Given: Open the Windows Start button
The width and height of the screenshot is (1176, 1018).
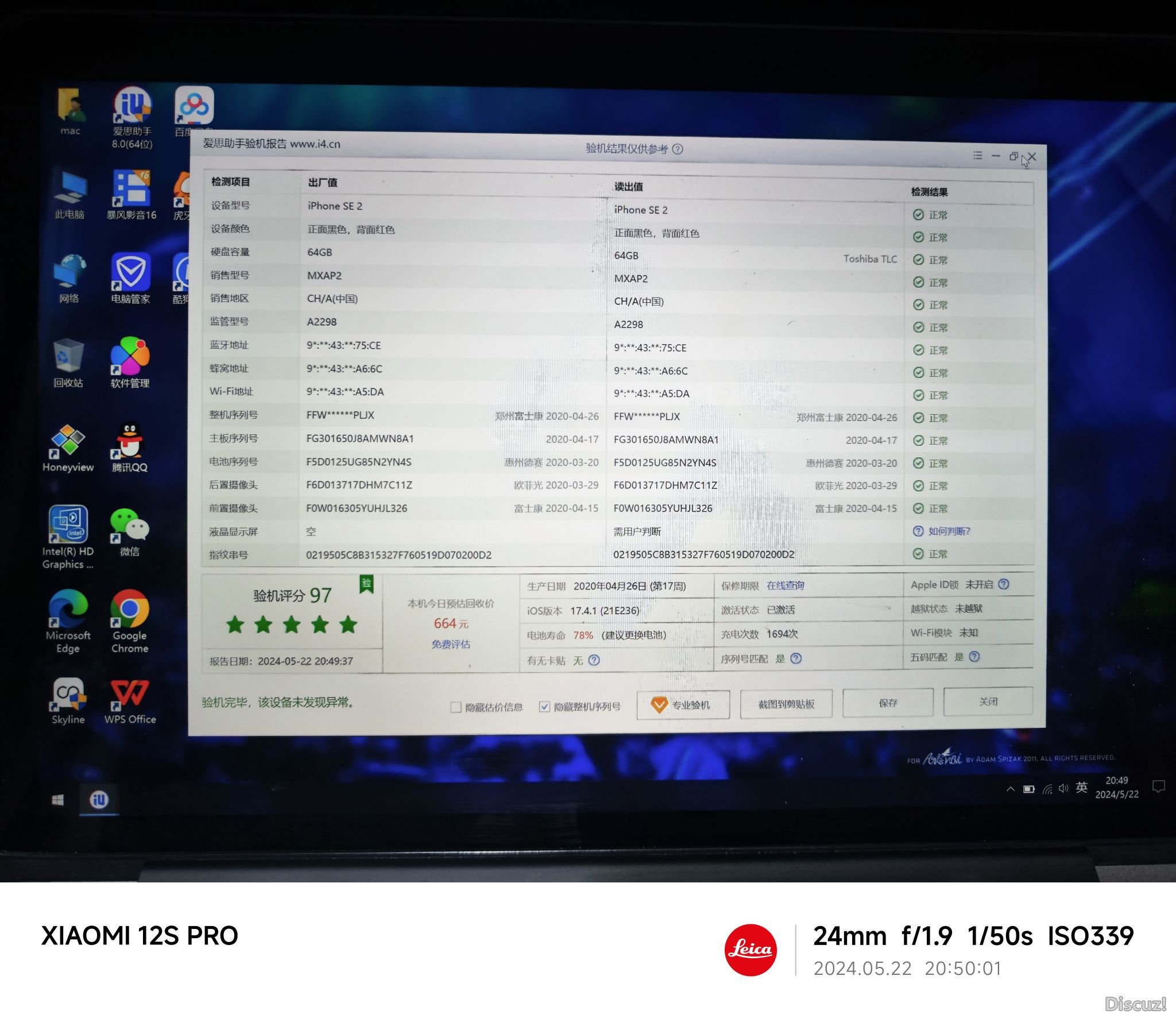Looking at the screenshot, I should [x=58, y=800].
